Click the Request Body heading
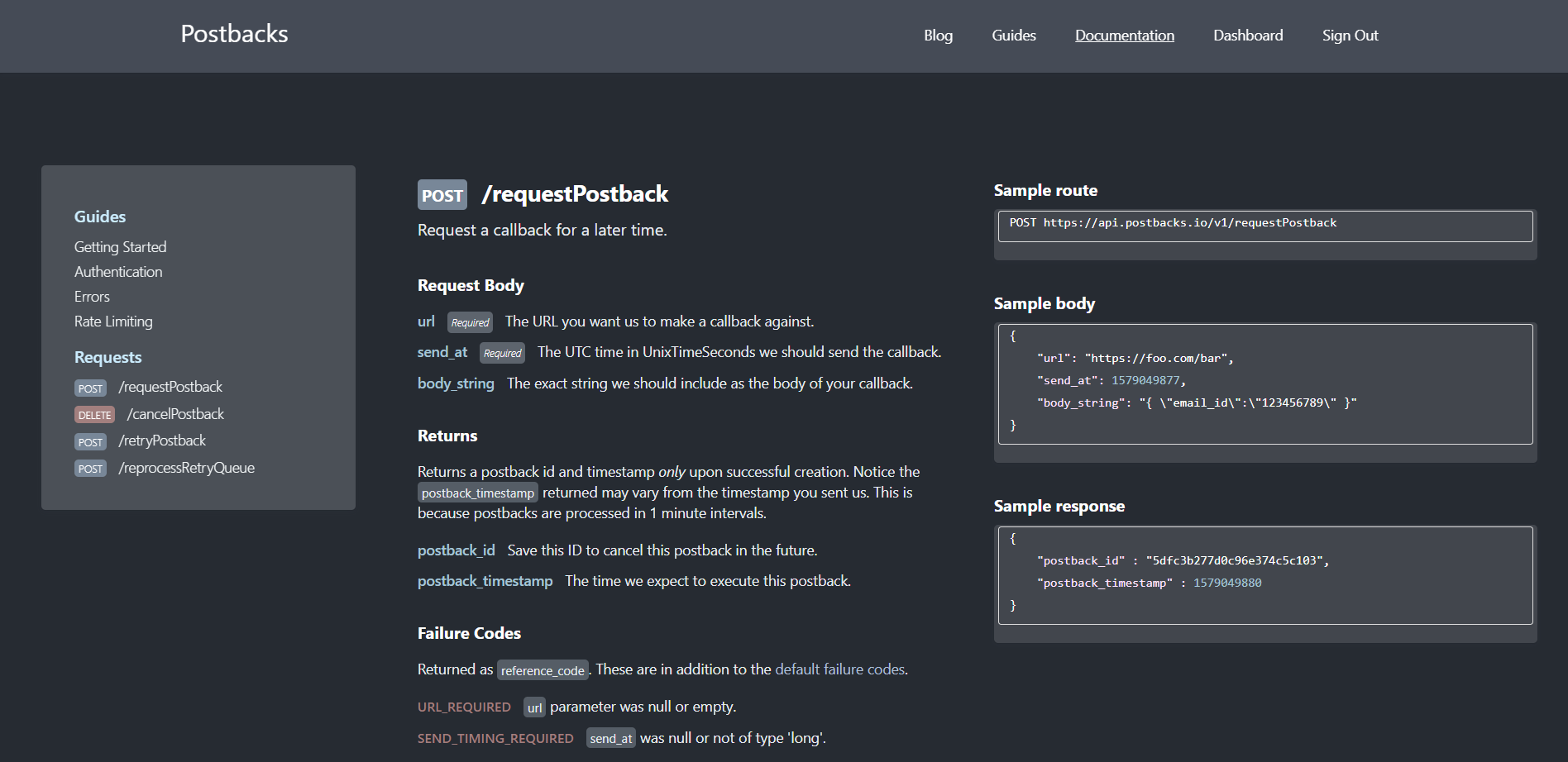This screenshot has height=762, width=1568. 471,285
